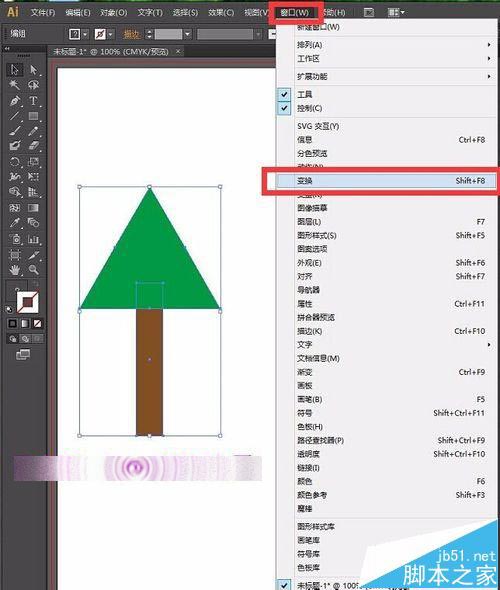Open stroke weight dropdown arrow
Image resolution: width=500 pixels, height=590 pixels.
(187, 34)
